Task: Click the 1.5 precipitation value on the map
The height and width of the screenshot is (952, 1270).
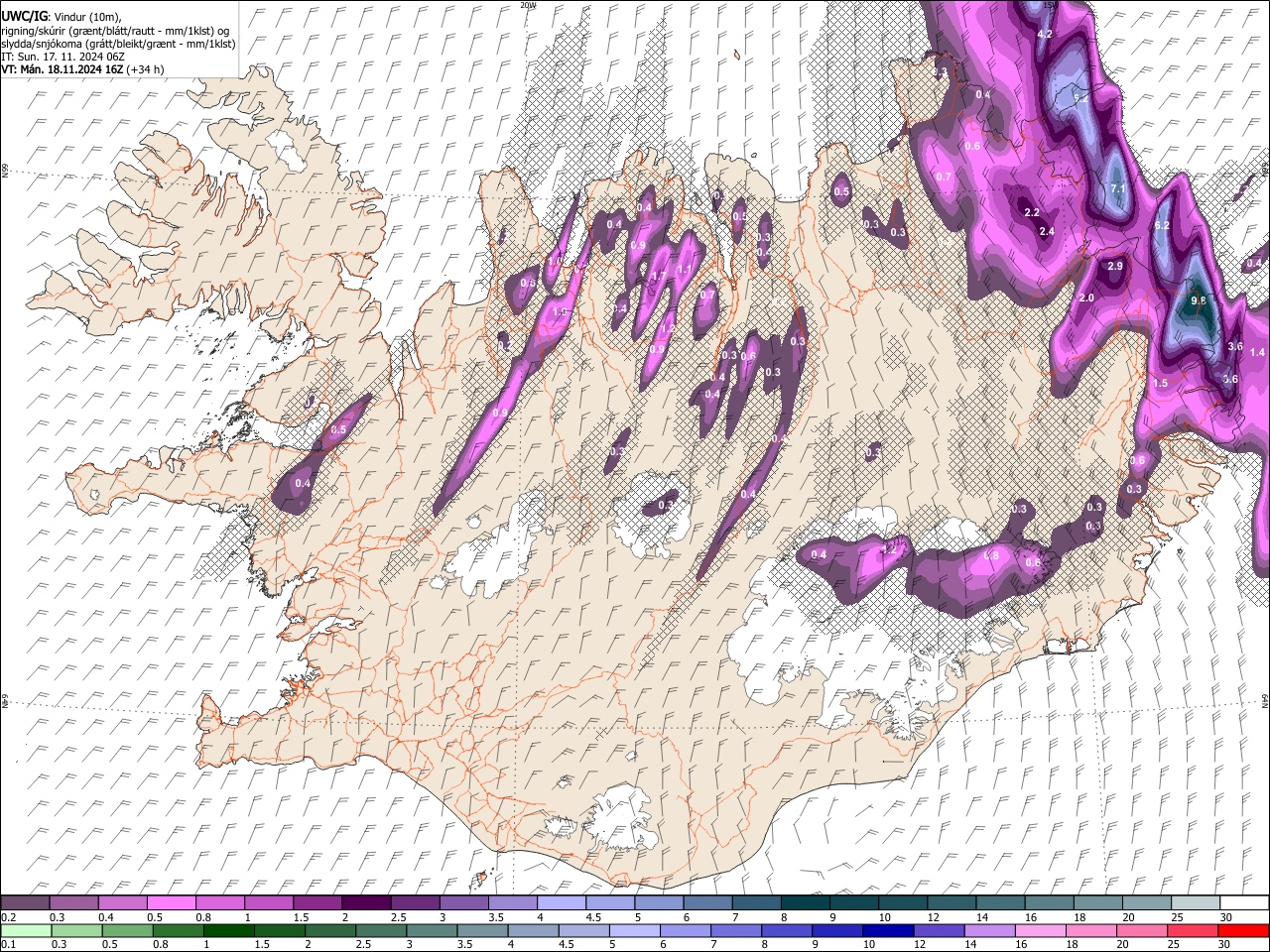Action: click(x=1160, y=383)
